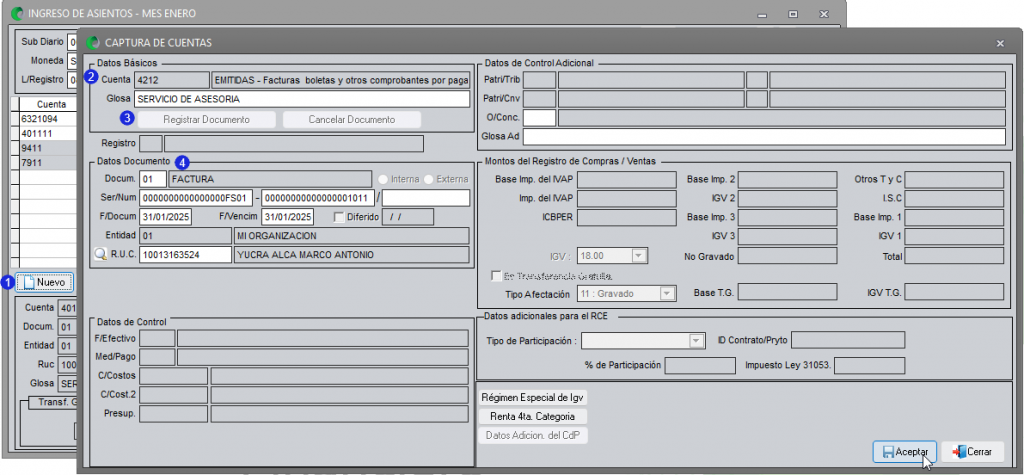
Task: Click the MI ORGANIZACION entity field
Action: pos(351,236)
